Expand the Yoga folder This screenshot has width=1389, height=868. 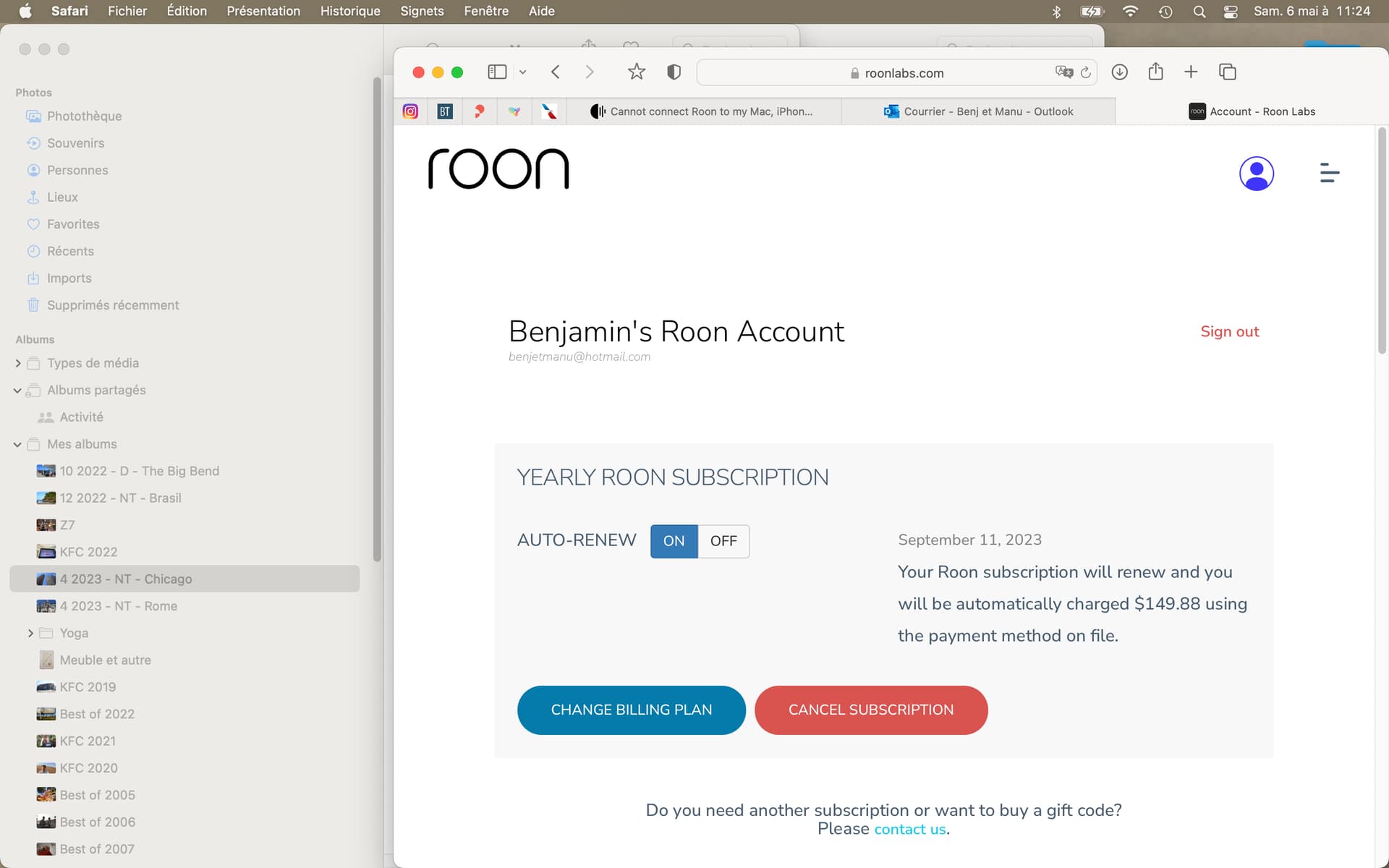tap(30, 633)
